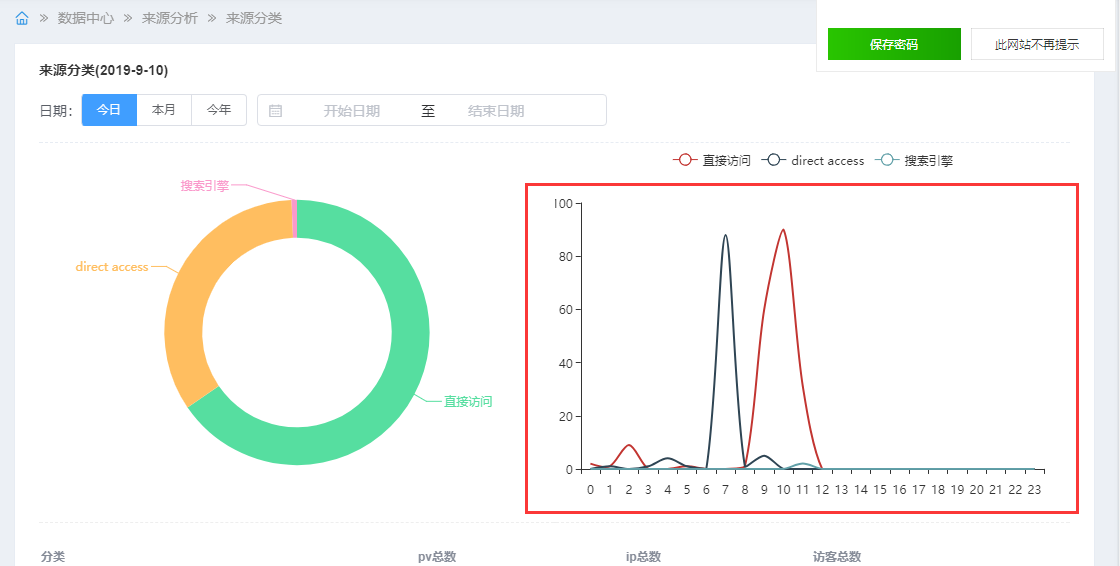Click the 直接访问 pie label
The width and height of the screenshot is (1120, 566).
469,402
